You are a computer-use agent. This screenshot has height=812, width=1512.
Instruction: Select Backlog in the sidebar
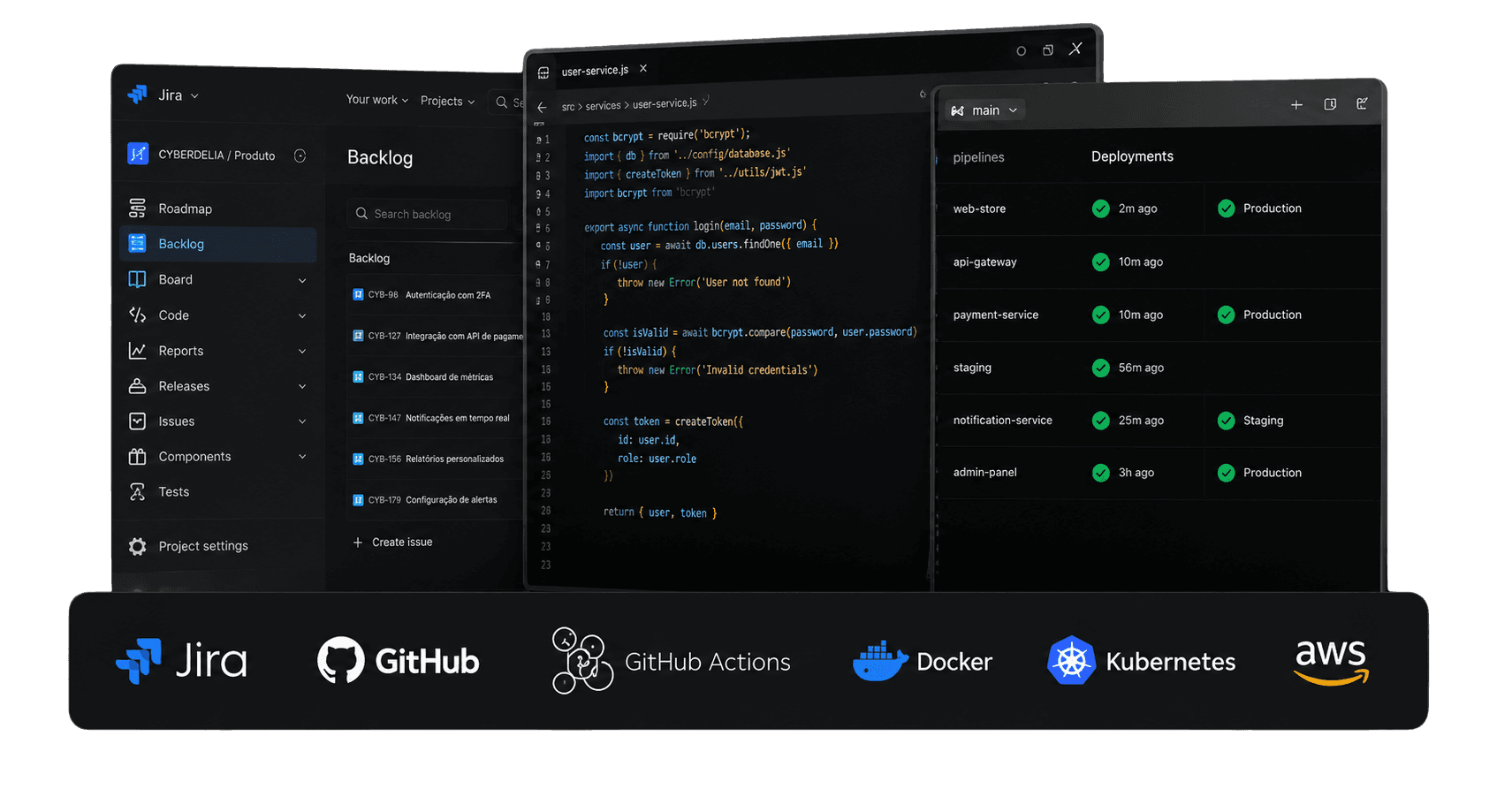coord(217,244)
